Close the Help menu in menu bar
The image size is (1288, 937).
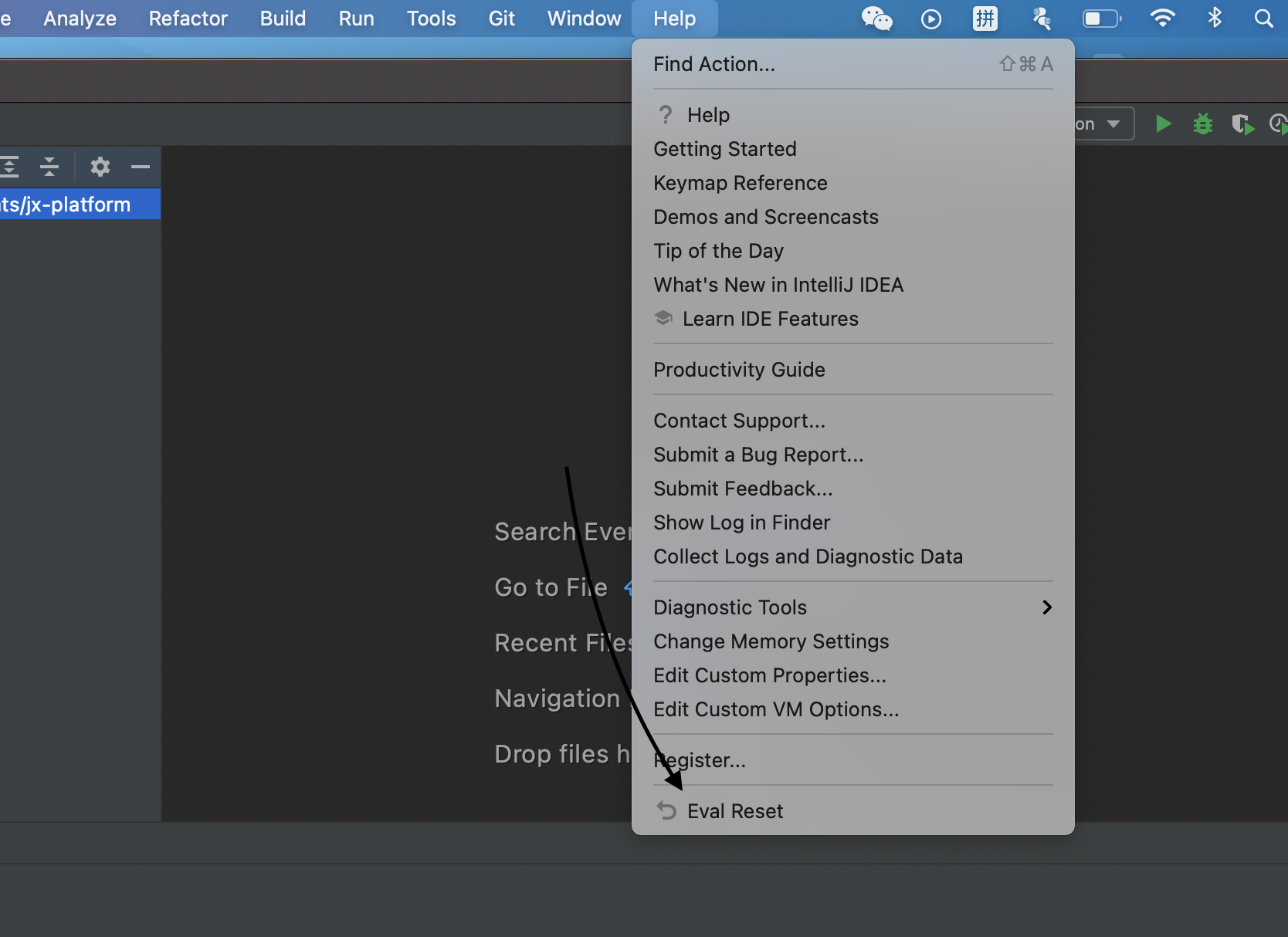pyautogui.click(x=675, y=19)
